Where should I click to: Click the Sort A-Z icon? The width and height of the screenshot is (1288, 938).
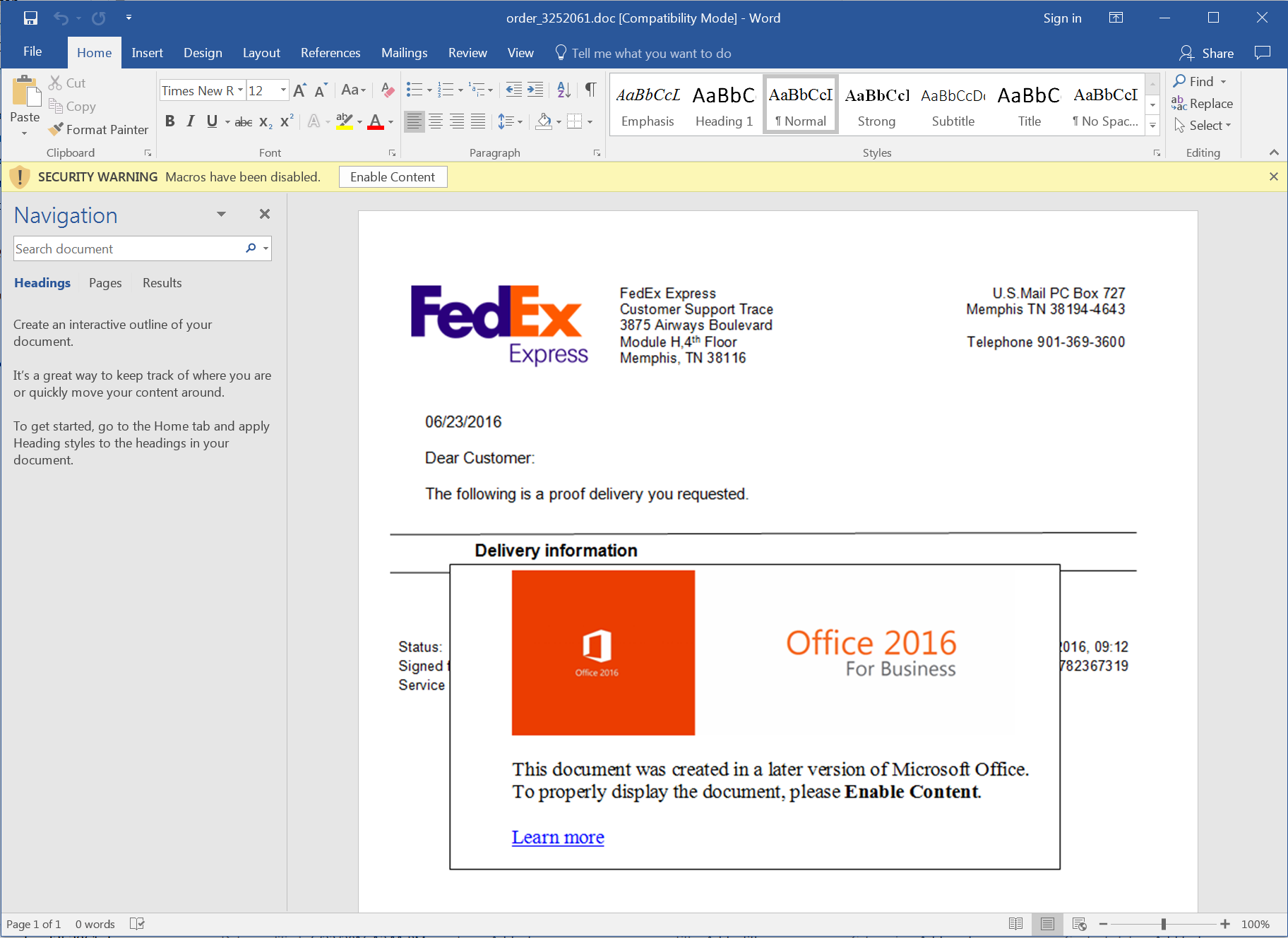click(563, 90)
